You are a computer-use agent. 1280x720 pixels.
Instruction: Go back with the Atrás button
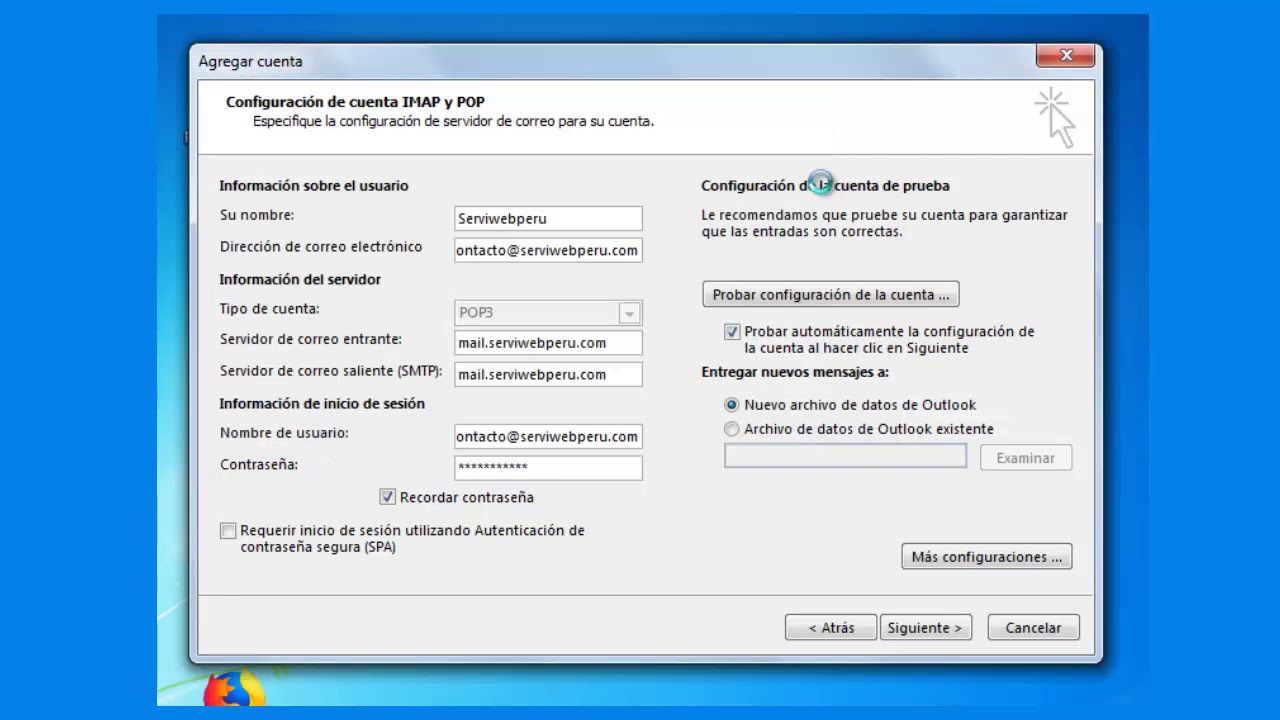coord(831,628)
